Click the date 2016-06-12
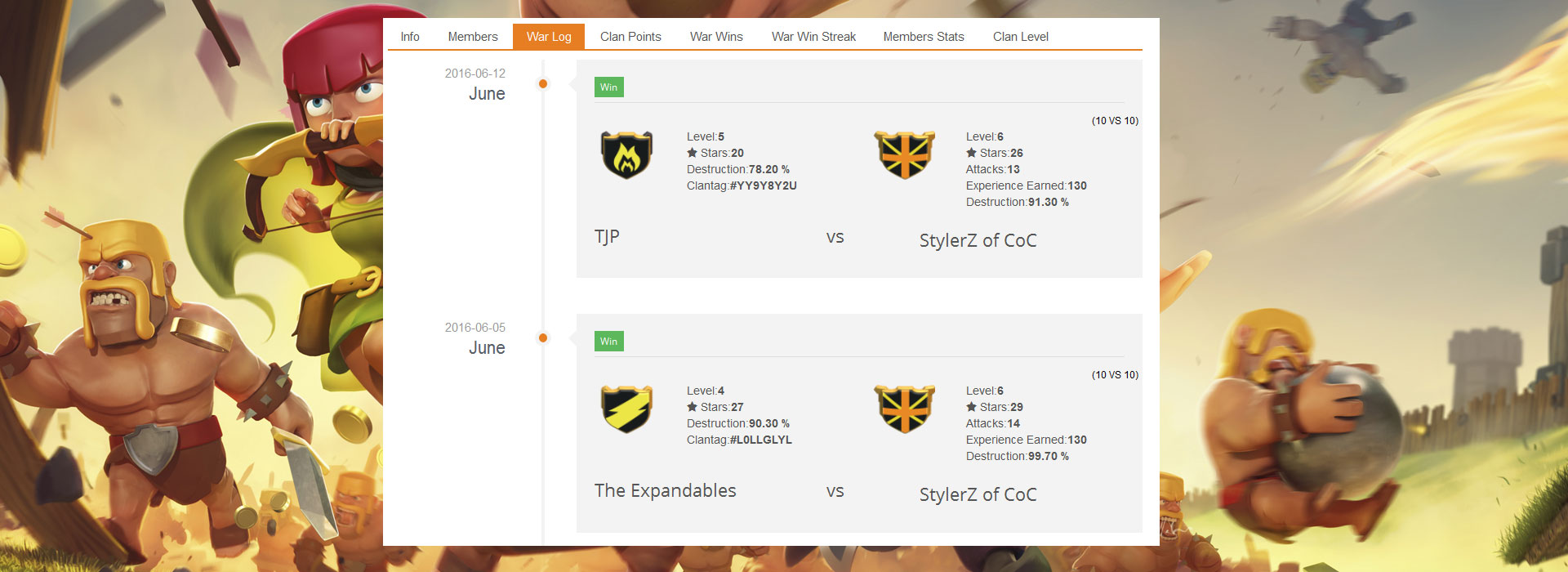 pos(474,74)
